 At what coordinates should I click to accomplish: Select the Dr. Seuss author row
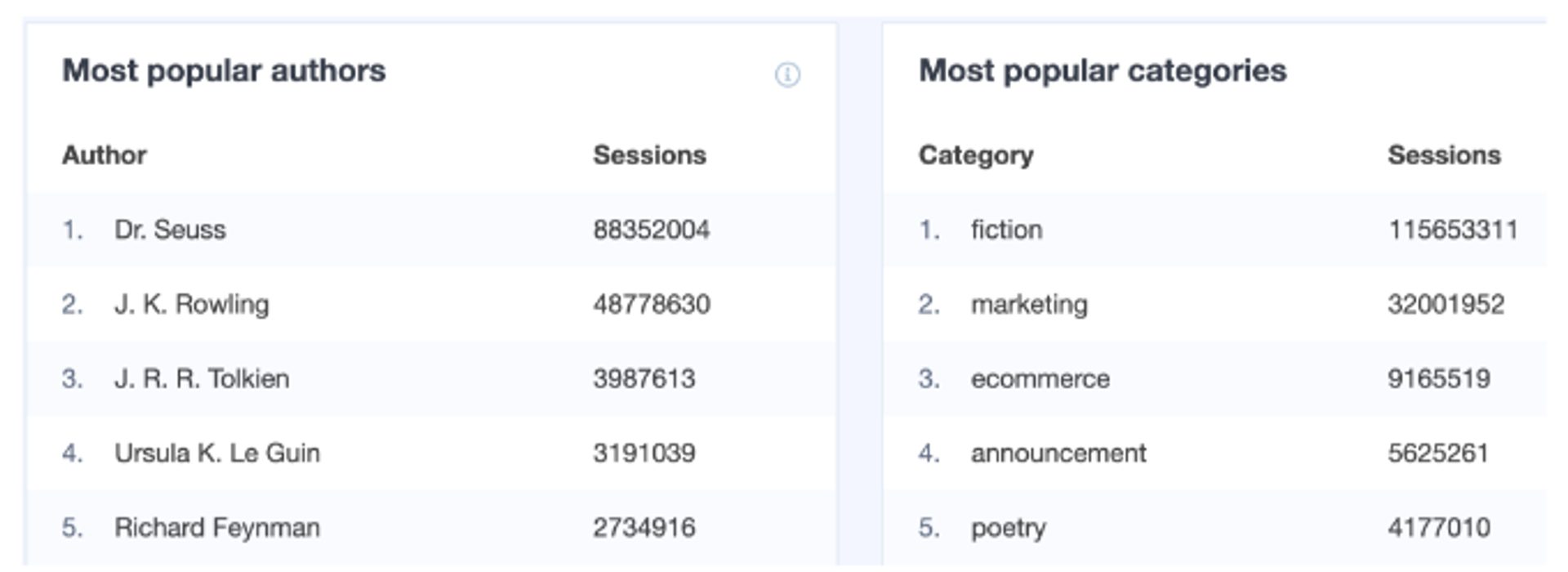click(170, 230)
